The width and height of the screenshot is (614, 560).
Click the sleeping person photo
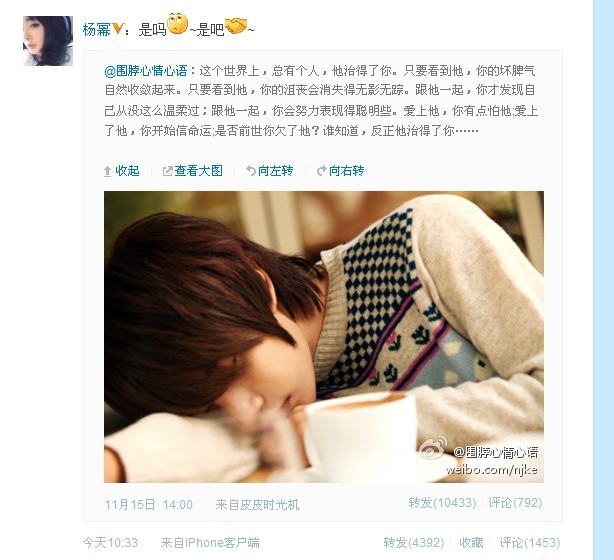click(x=324, y=337)
